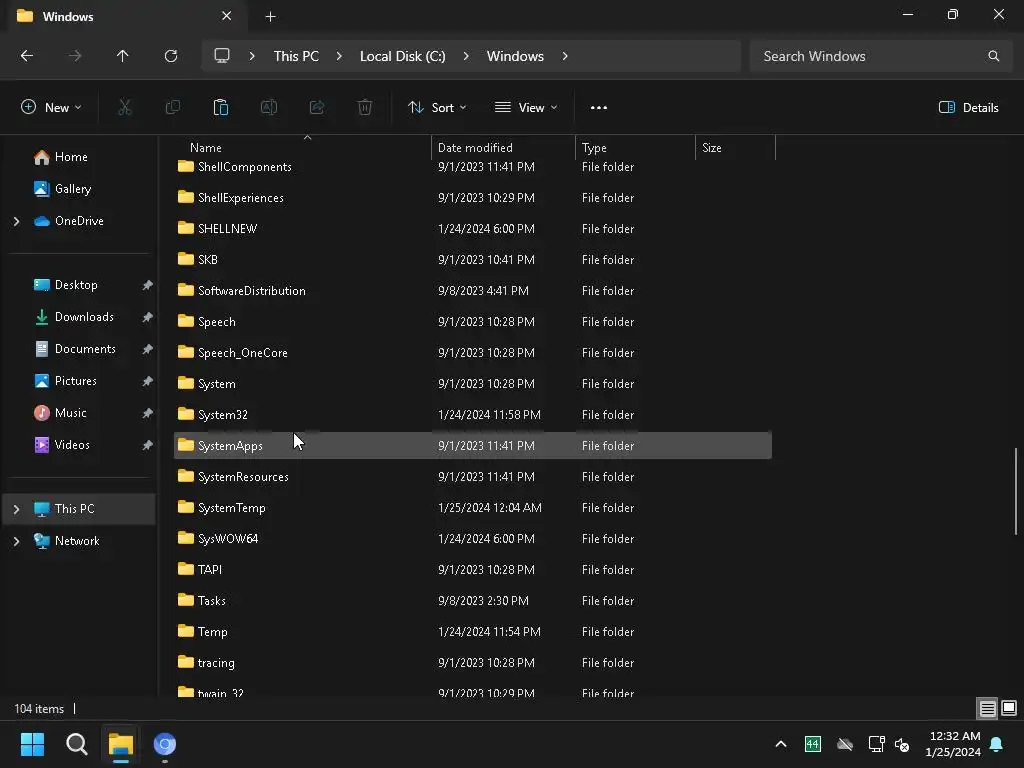Viewport: 1024px width, 768px height.
Task: Click the Copy toolbar icon
Action: pos(172,108)
